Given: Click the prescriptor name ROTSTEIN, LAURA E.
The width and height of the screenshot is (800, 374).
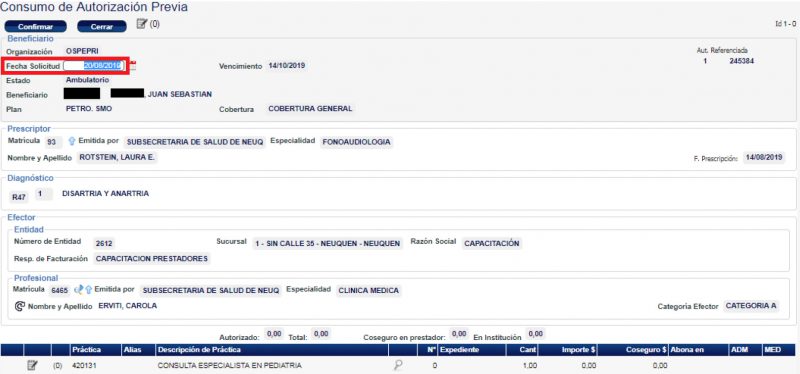Looking at the screenshot, I should (117, 158).
